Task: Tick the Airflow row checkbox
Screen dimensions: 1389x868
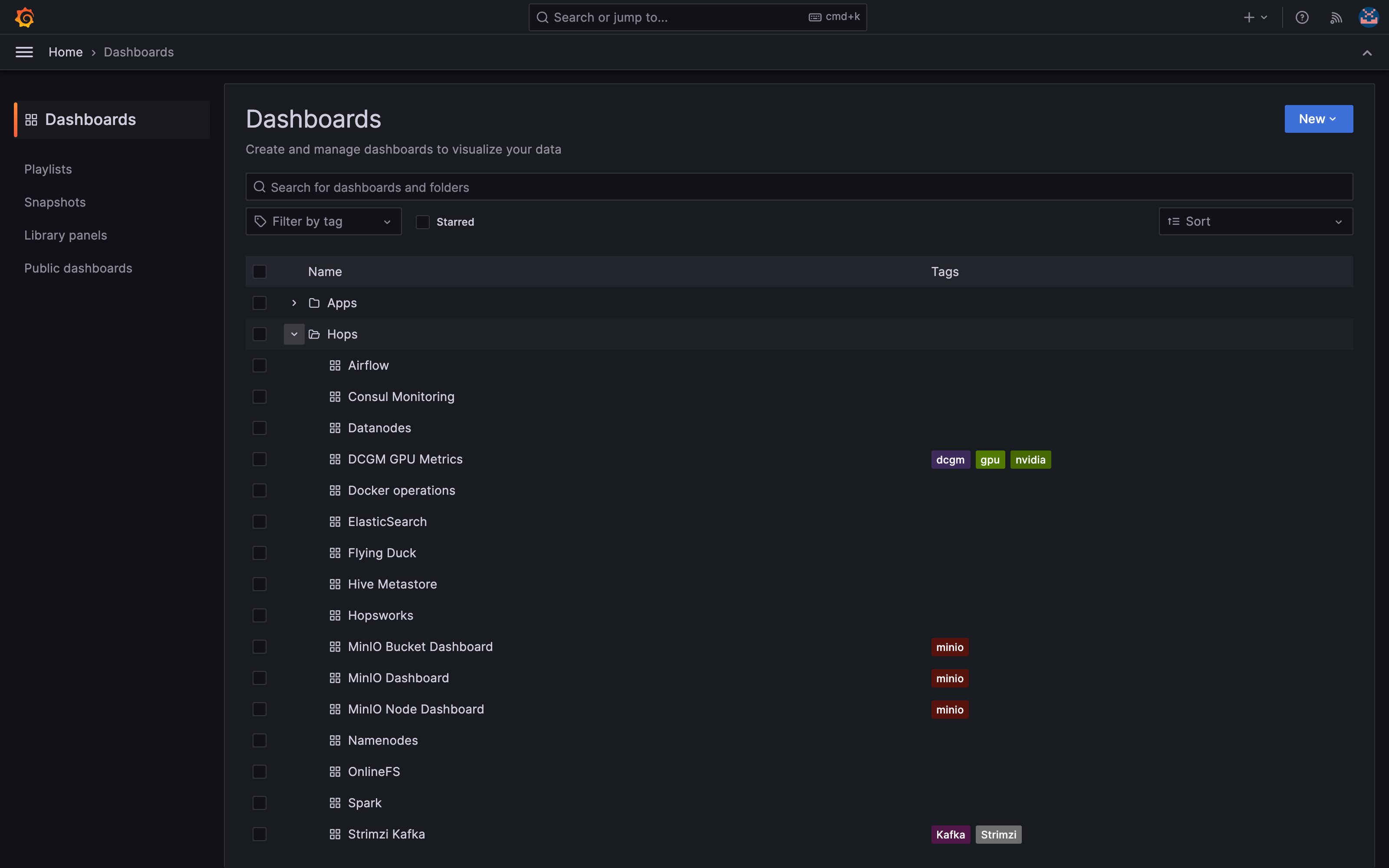Action: coord(260,366)
